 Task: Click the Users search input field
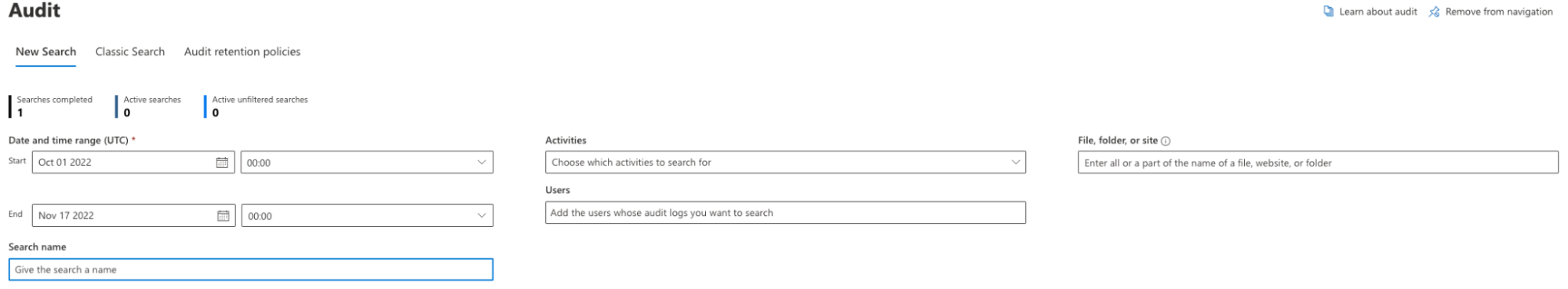(x=785, y=213)
